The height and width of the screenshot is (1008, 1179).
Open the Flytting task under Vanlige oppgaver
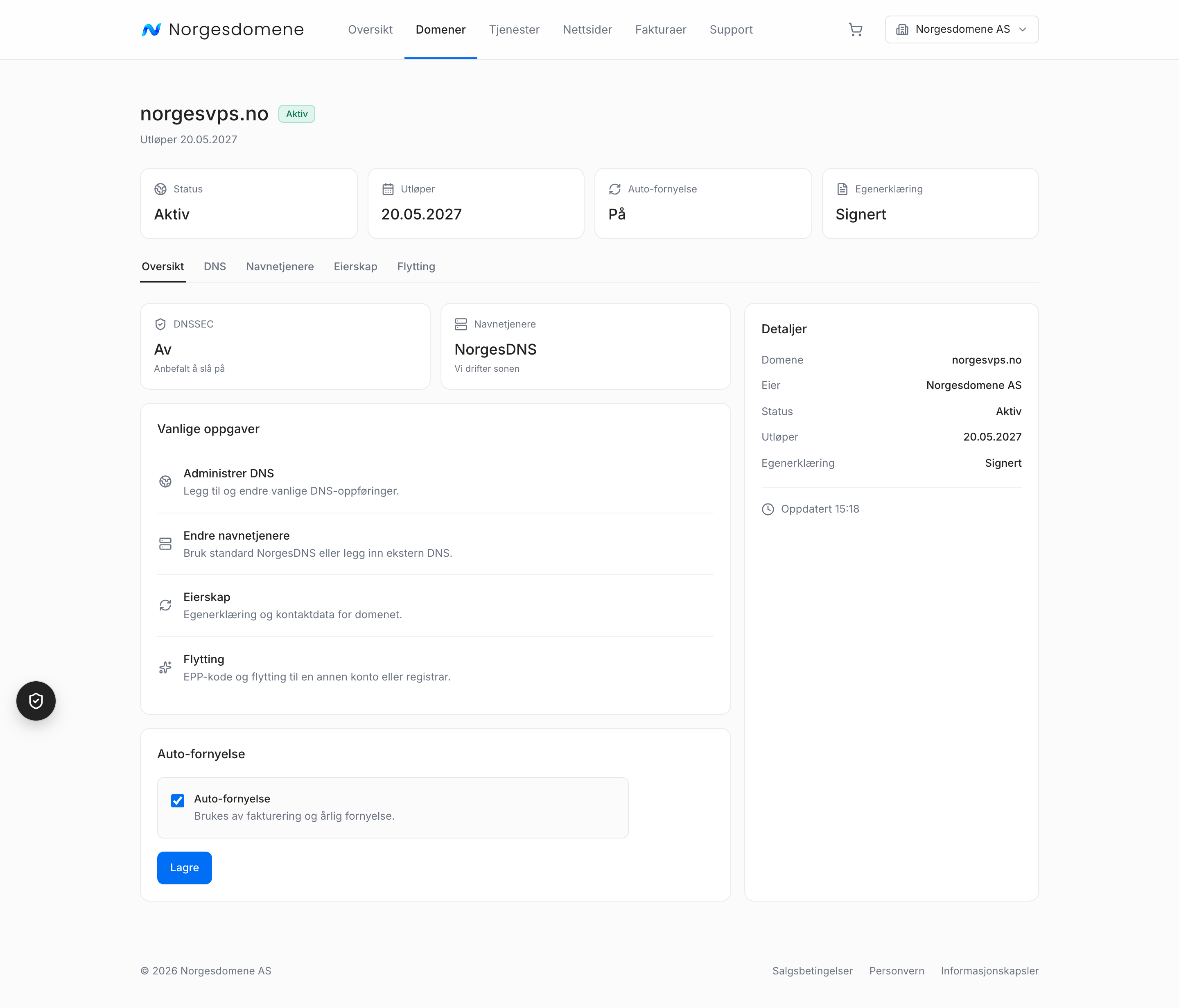click(435, 668)
